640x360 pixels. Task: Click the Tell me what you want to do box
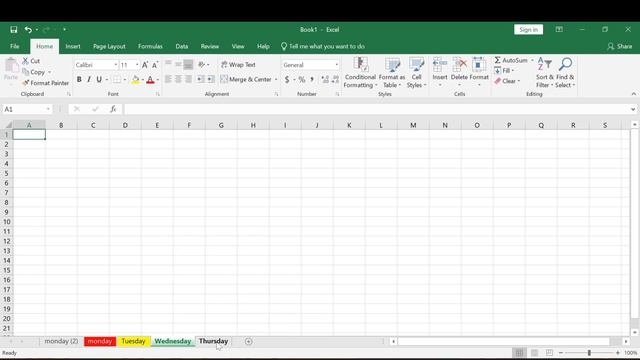click(x=323, y=47)
